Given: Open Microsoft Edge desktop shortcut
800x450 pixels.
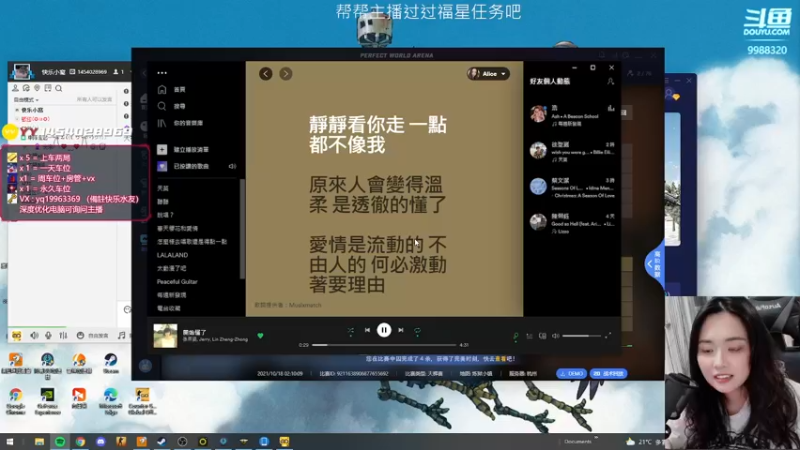Looking at the screenshot, I should (x=110, y=402).
